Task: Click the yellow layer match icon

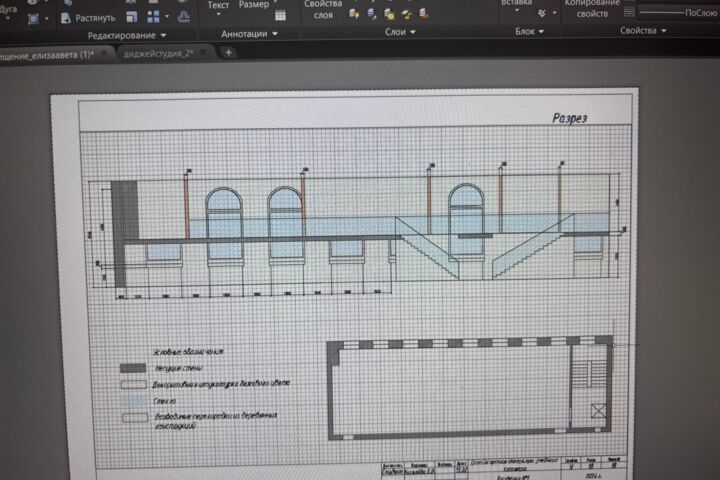Action: (406, 15)
